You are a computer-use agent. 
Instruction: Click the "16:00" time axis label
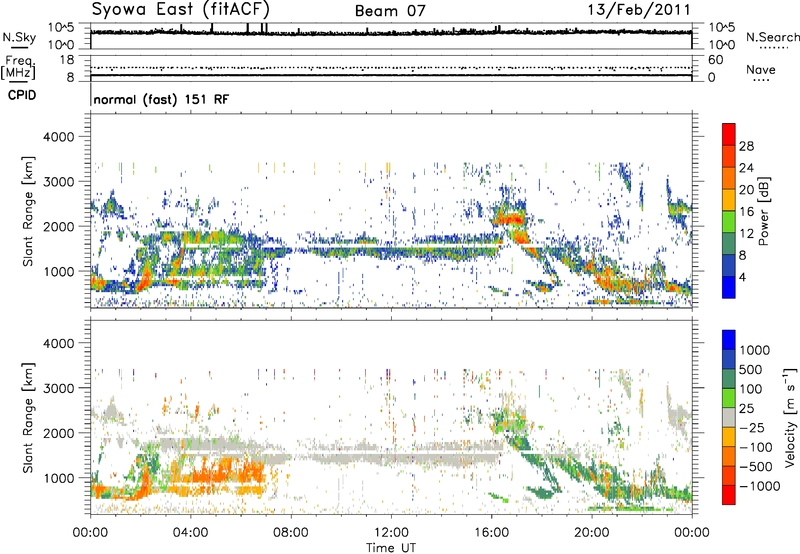tap(491, 533)
